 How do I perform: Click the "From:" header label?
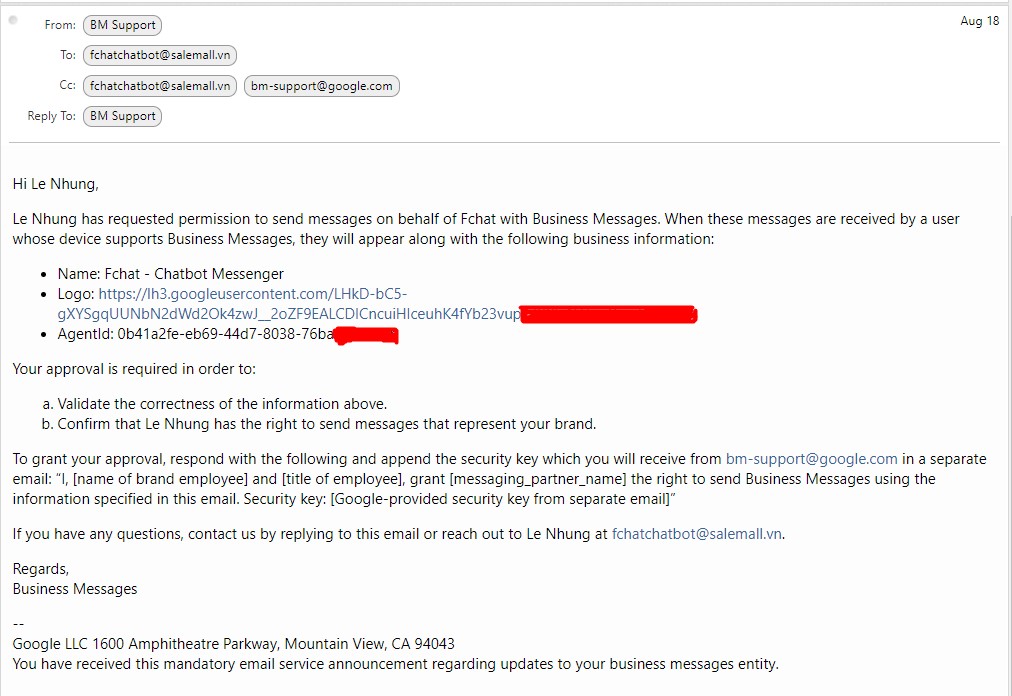pos(60,25)
